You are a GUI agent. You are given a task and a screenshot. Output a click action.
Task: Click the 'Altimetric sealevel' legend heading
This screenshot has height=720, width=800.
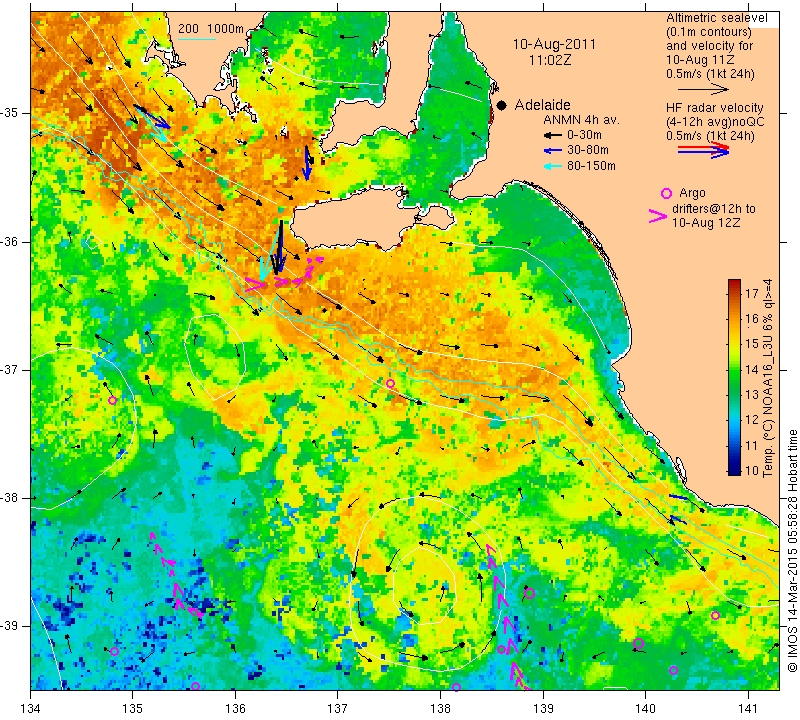[717, 18]
